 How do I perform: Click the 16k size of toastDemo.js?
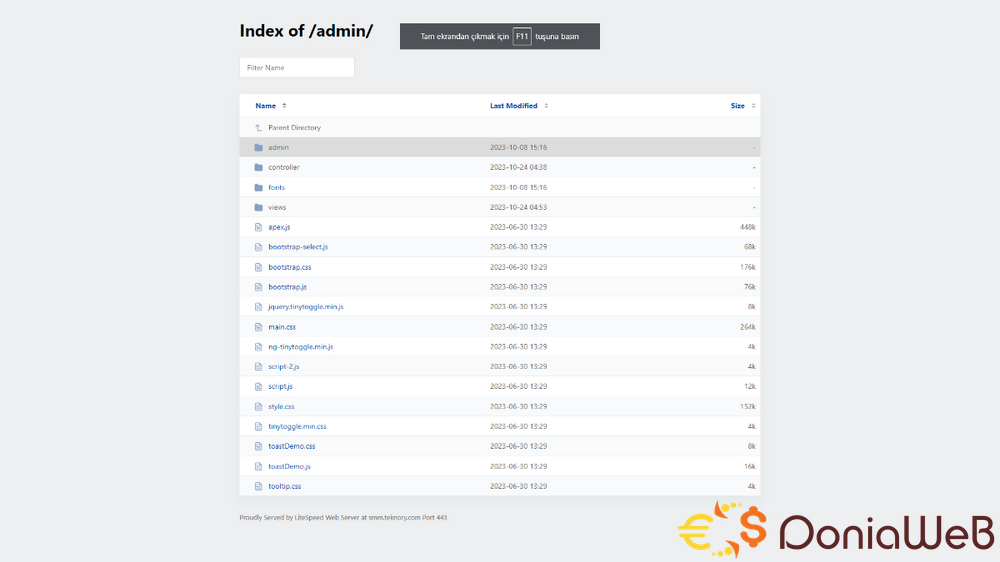pyautogui.click(x=749, y=466)
